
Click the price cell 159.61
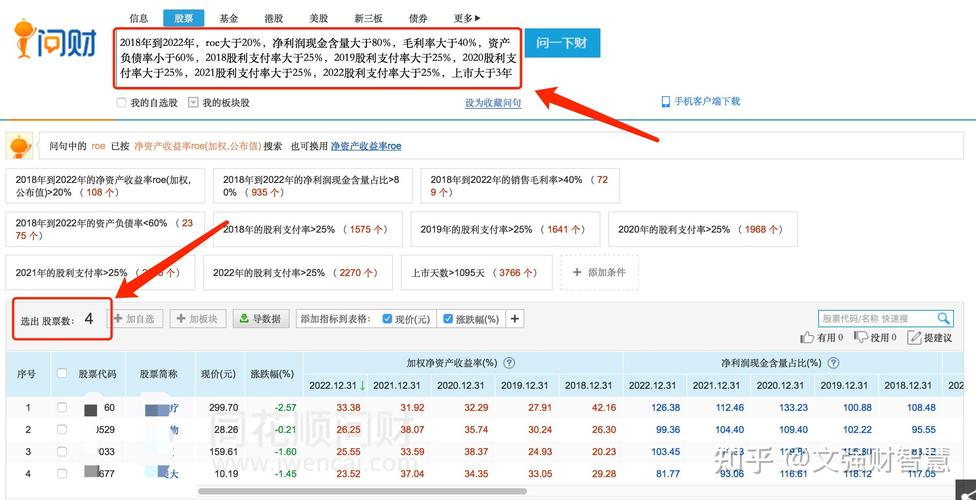[x=224, y=451]
